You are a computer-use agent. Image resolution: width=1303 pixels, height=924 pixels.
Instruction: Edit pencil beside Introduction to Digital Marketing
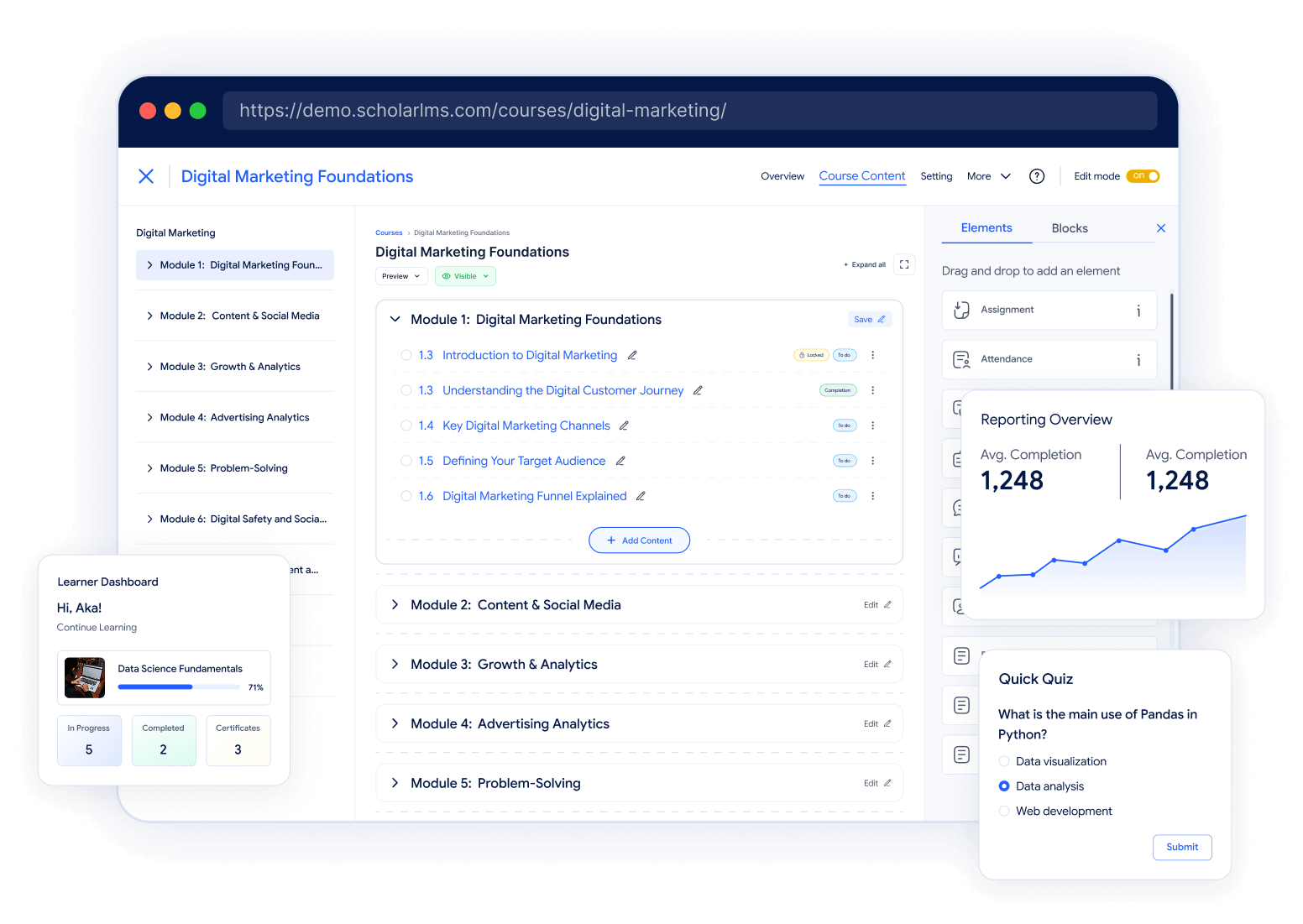[632, 355]
